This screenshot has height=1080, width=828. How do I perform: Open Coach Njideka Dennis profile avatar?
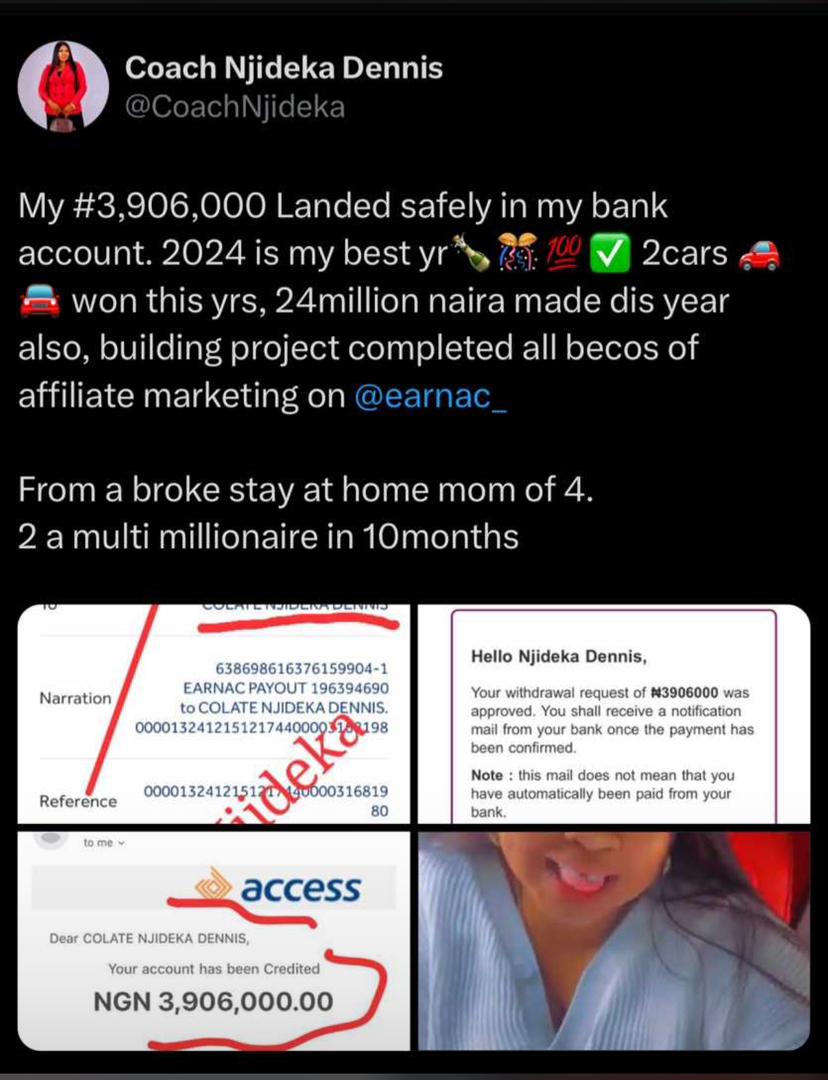[63, 86]
